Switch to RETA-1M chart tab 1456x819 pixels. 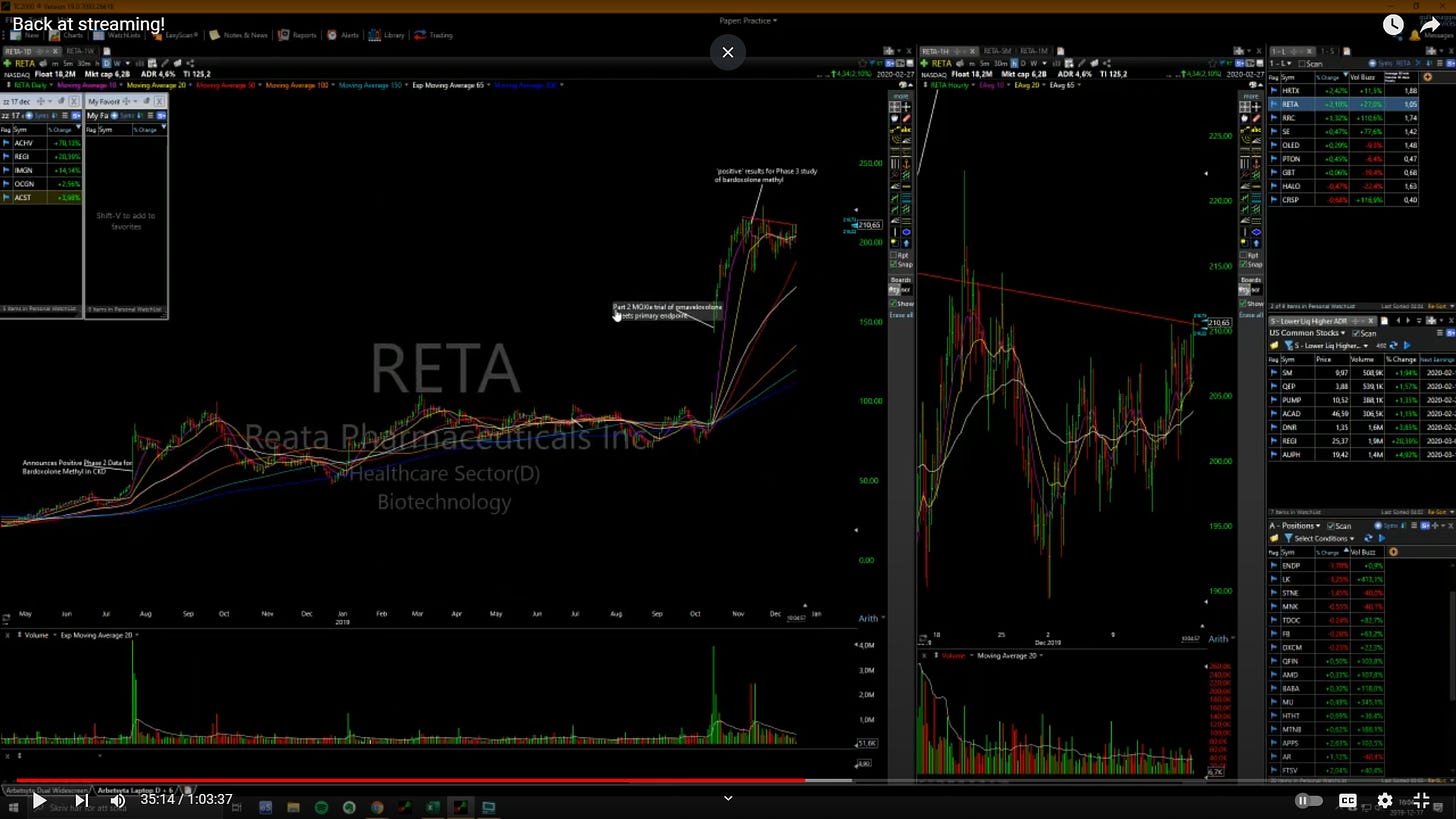(x=1034, y=51)
